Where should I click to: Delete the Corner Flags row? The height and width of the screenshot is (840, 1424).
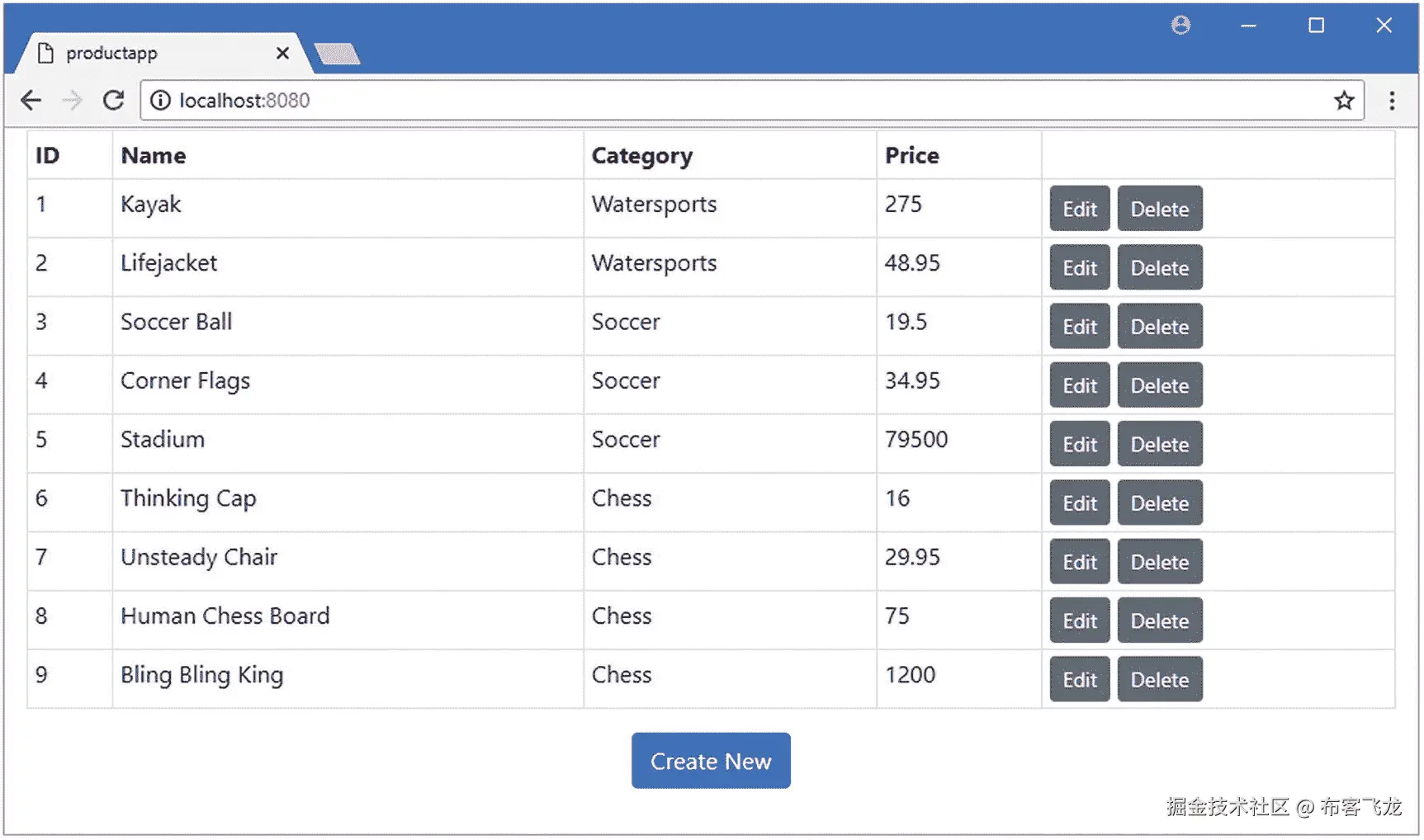[1159, 385]
